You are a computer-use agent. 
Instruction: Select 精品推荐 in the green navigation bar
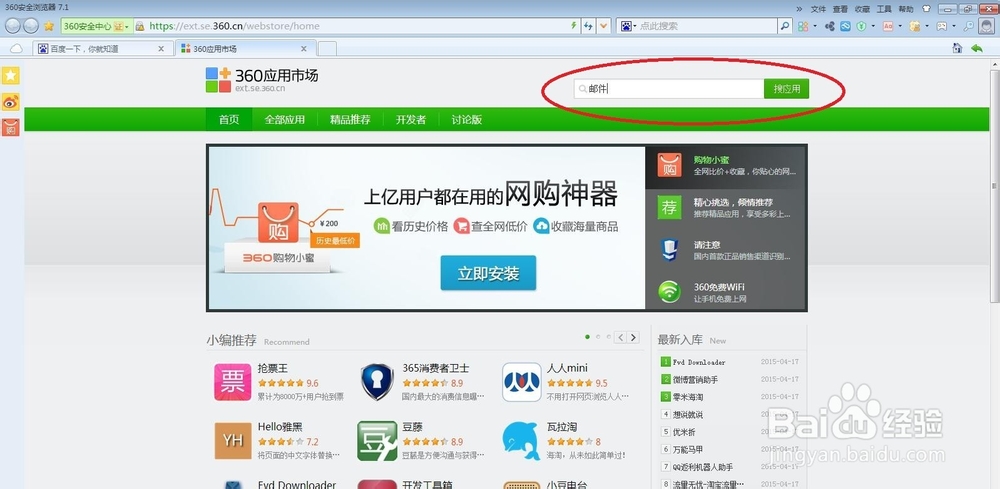pos(350,119)
